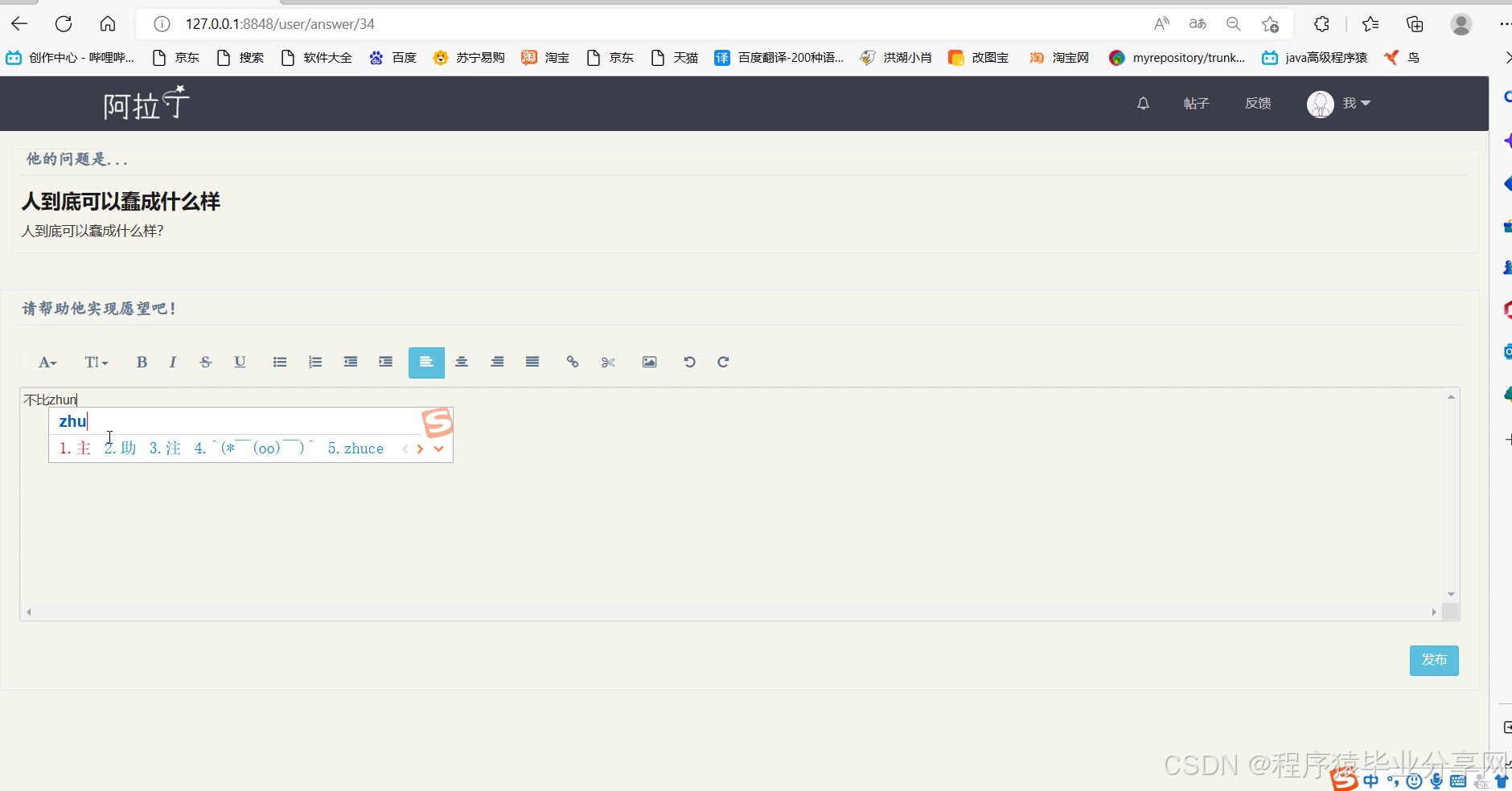
Task: Click the translate icon in address bar
Action: (x=1198, y=24)
